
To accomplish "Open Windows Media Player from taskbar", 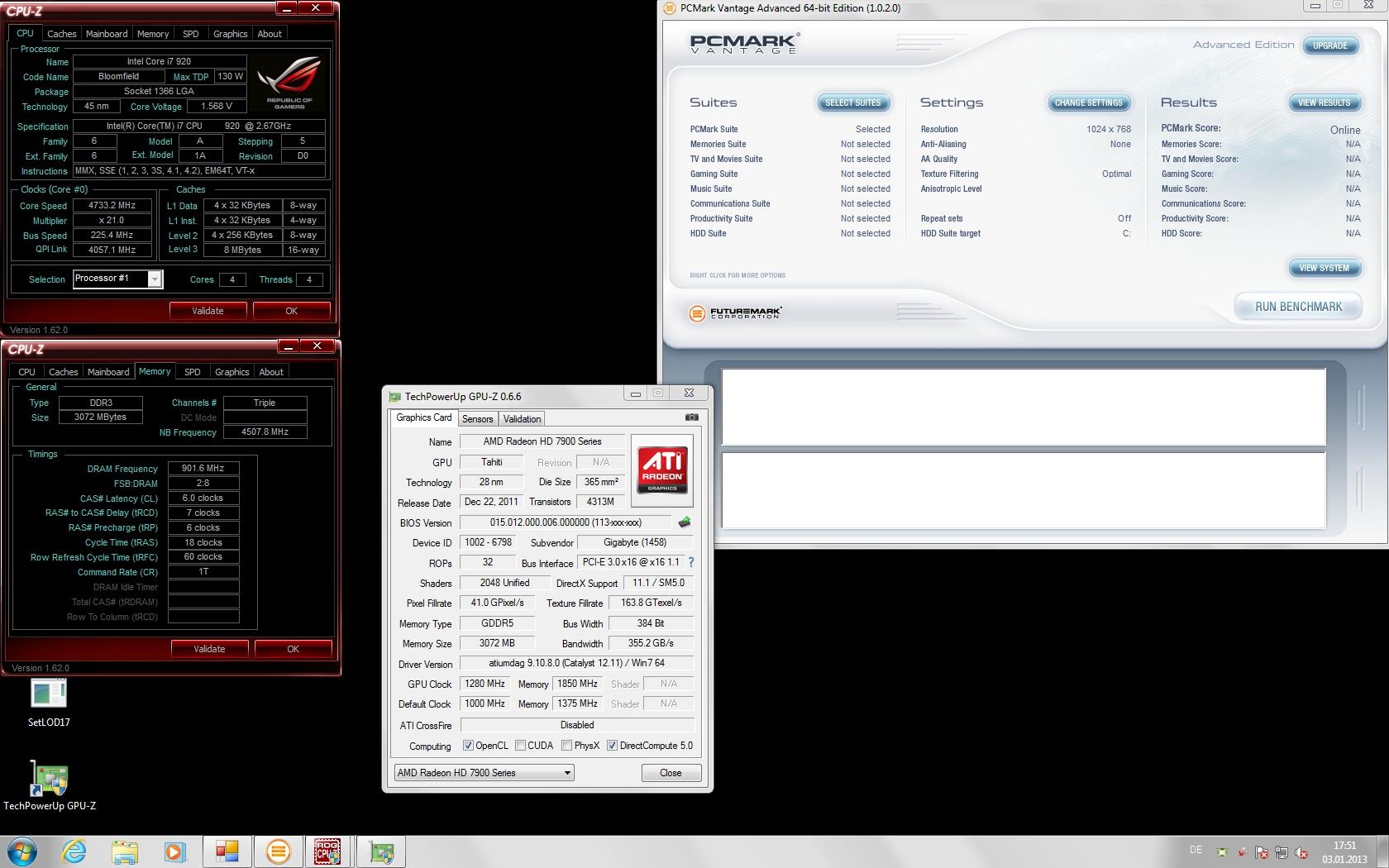I will [174, 851].
